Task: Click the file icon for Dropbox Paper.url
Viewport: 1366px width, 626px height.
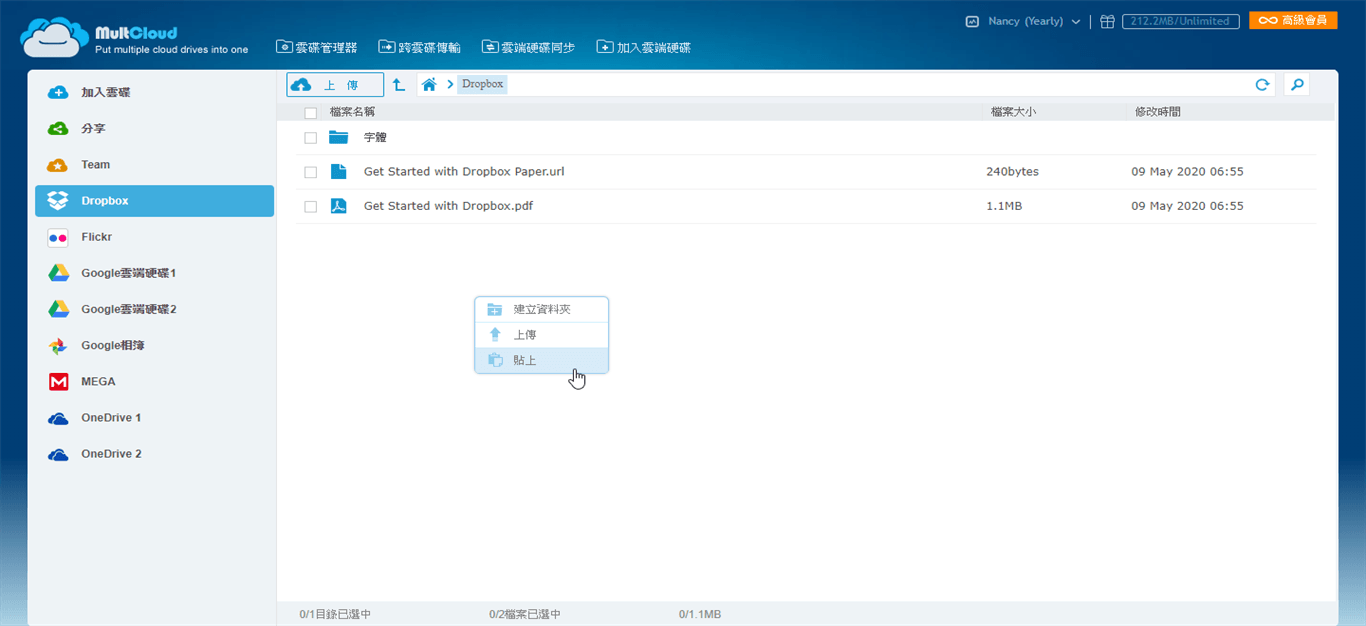Action: (338, 172)
